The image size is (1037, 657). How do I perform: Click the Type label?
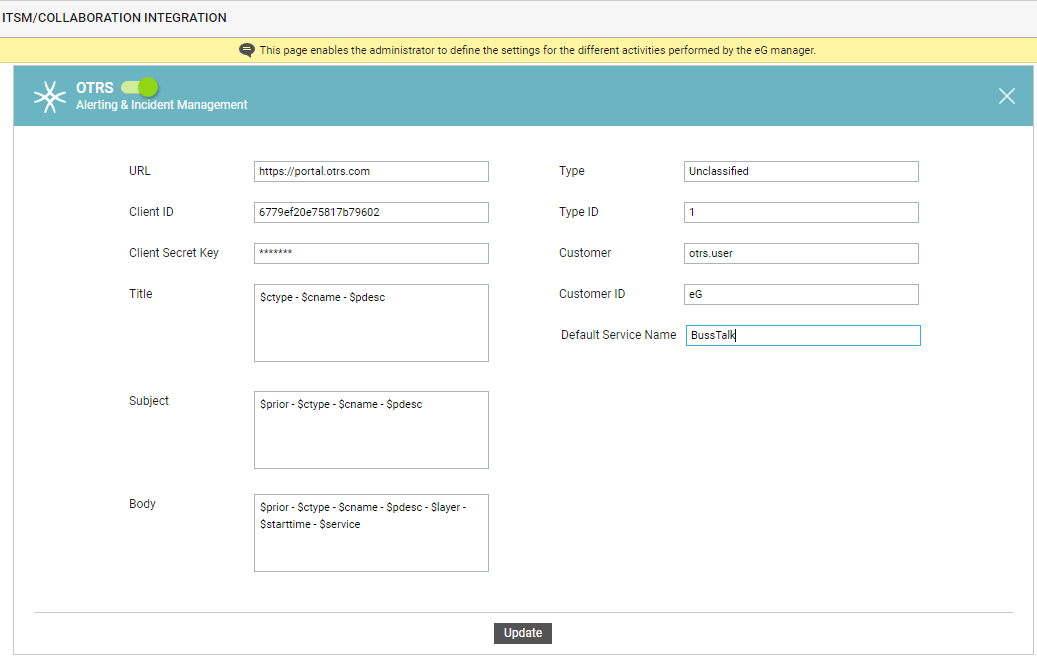[571, 171]
